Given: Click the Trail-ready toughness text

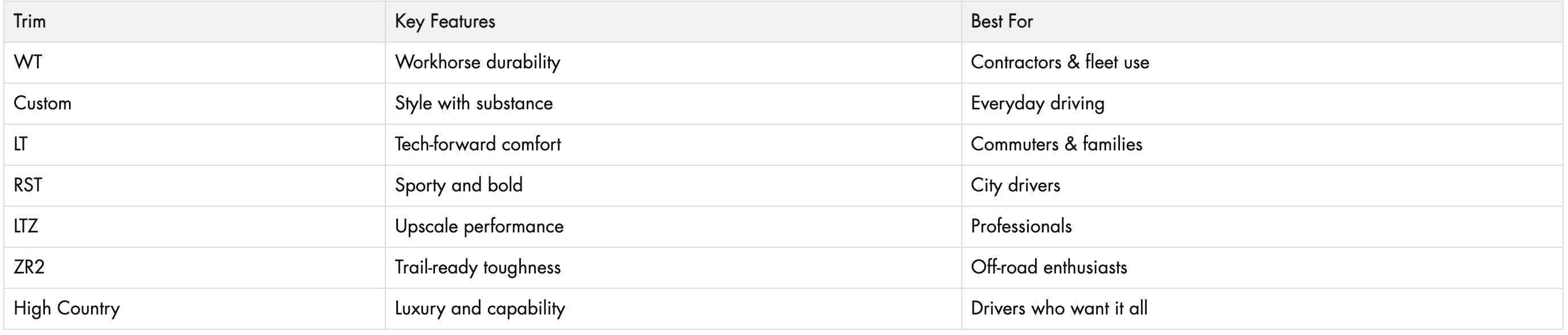Looking at the screenshot, I should pos(478,267).
